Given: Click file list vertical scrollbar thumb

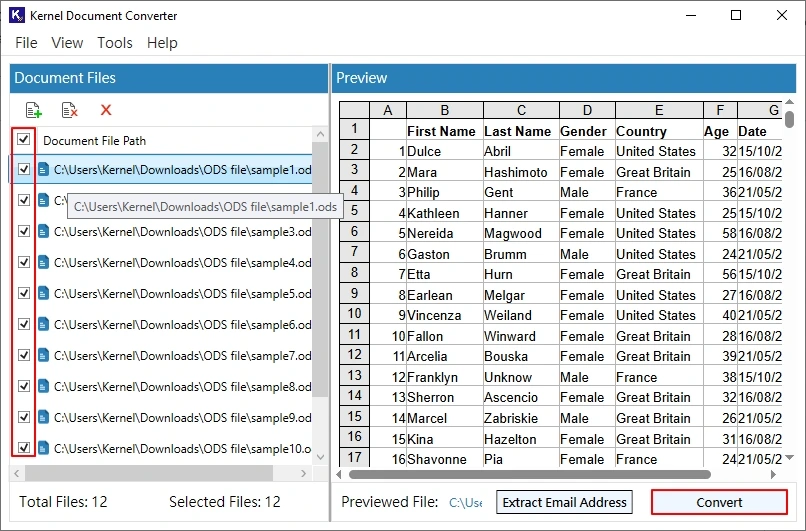Looking at the screenshot, I should point(321,269).
